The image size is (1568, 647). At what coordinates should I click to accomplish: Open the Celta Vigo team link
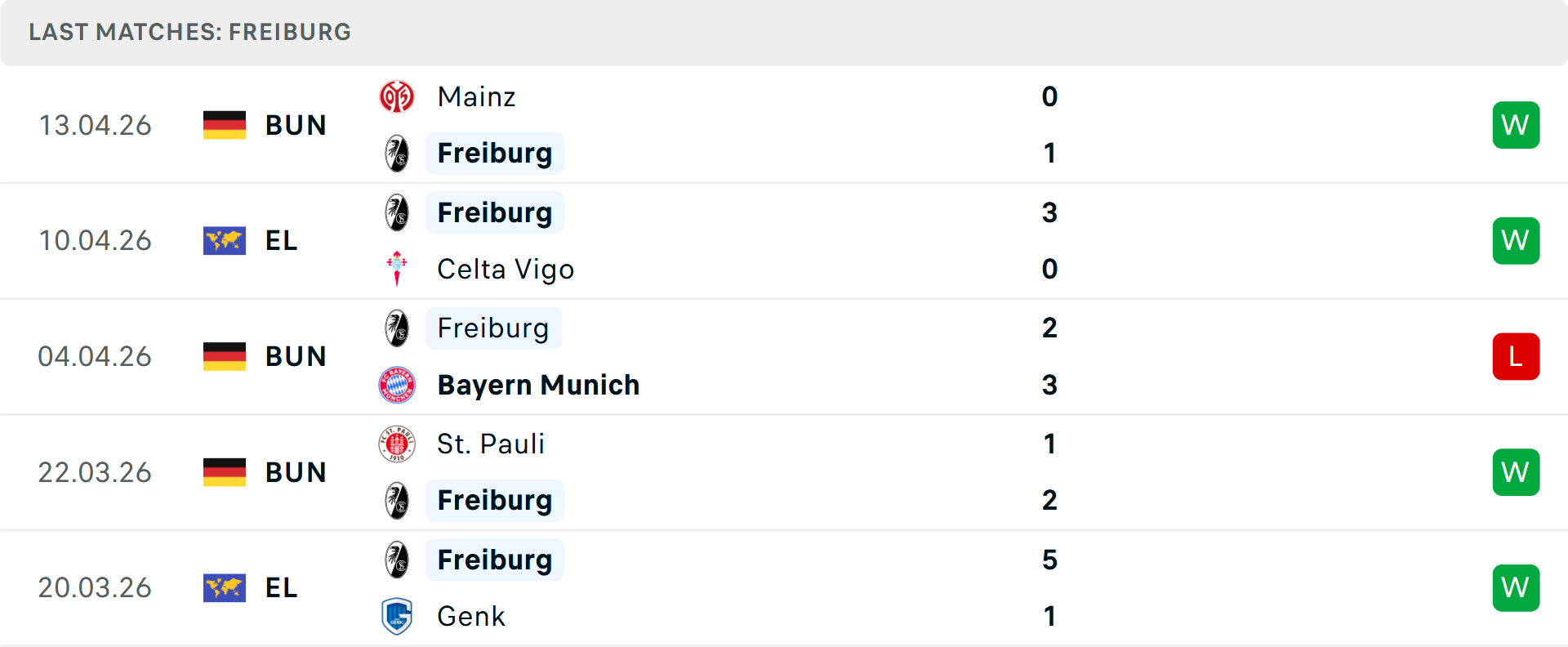click(x=506, y=269)
